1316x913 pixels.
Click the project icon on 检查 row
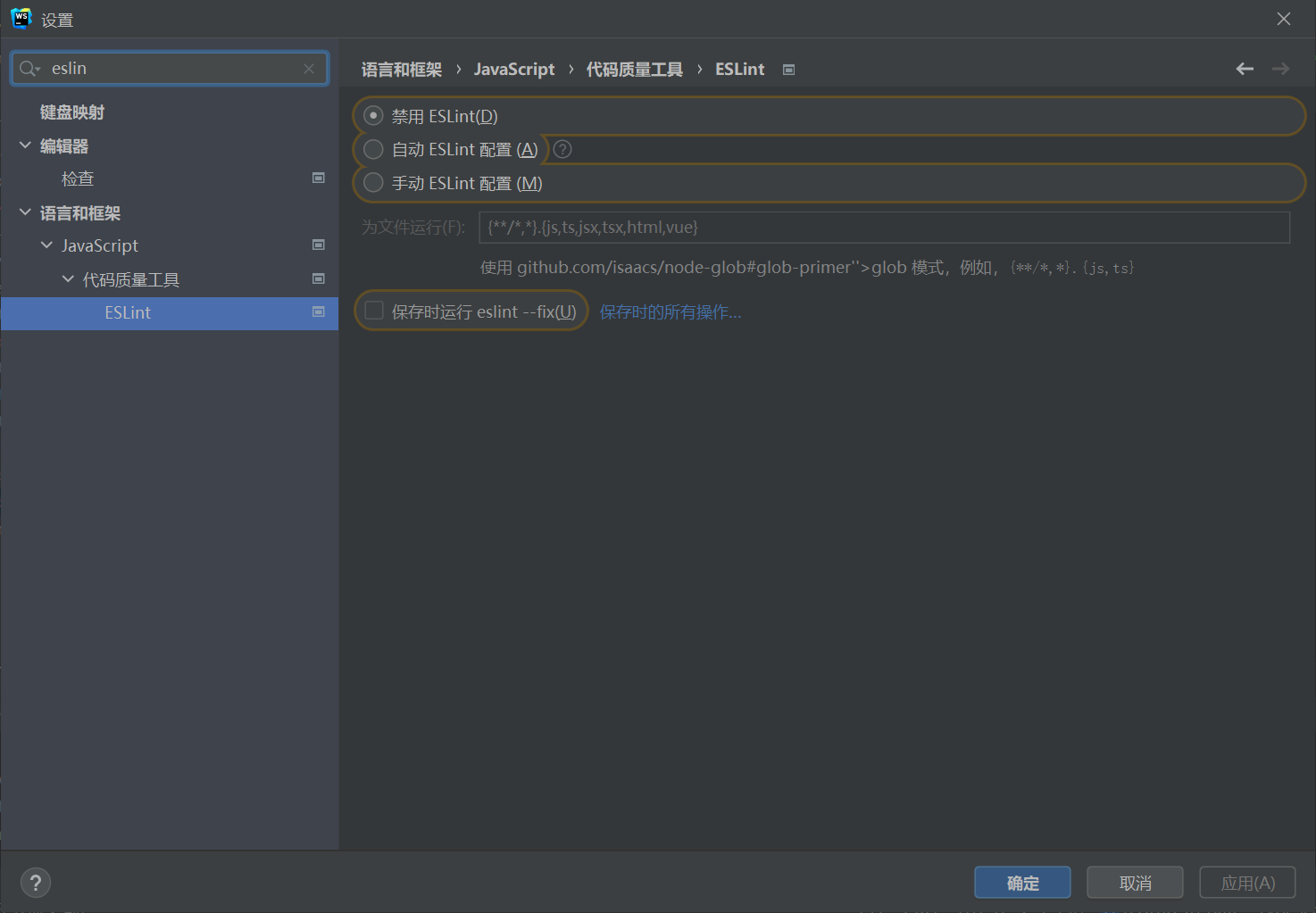[x=318, y=178]
